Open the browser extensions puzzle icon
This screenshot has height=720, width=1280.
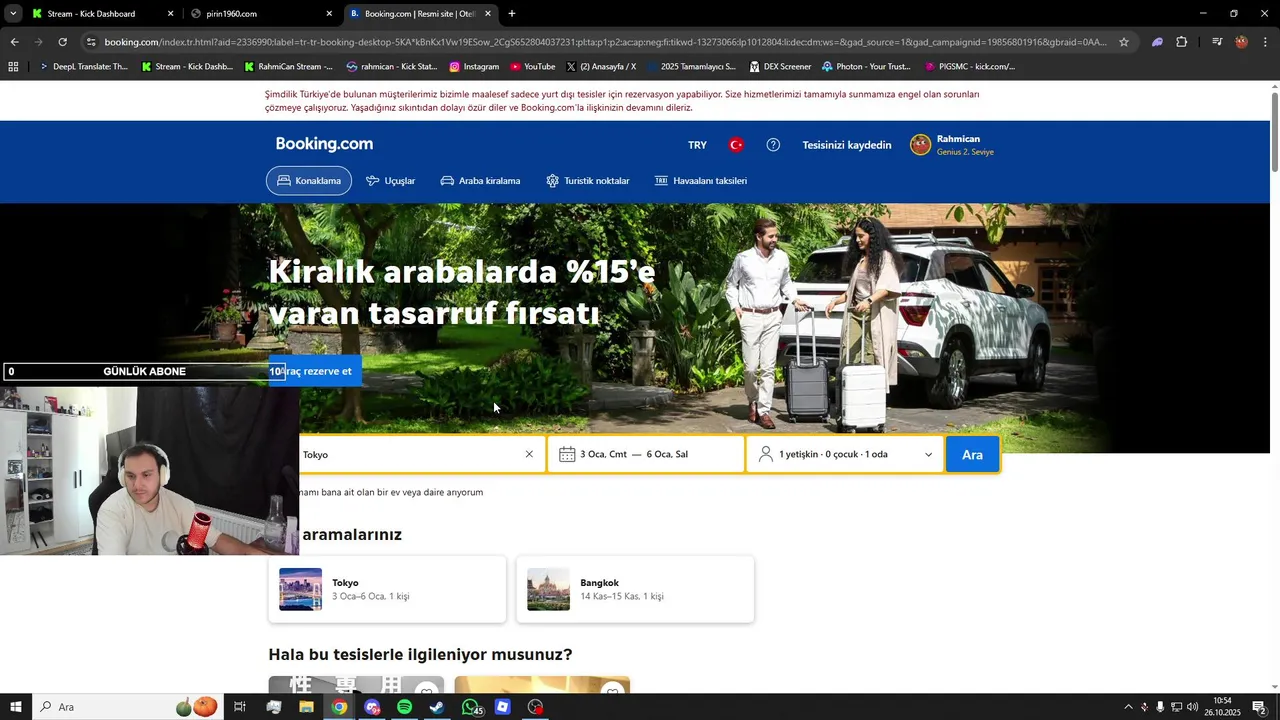[1182, 42]
